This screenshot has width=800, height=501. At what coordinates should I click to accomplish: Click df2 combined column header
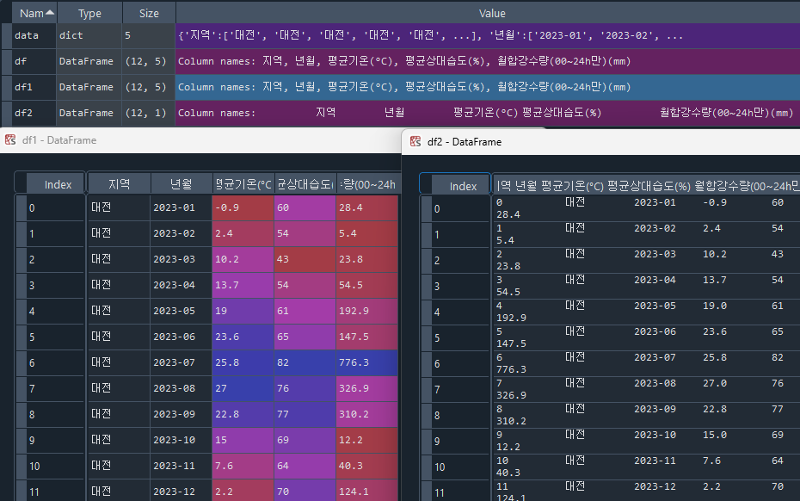(645, 186)
